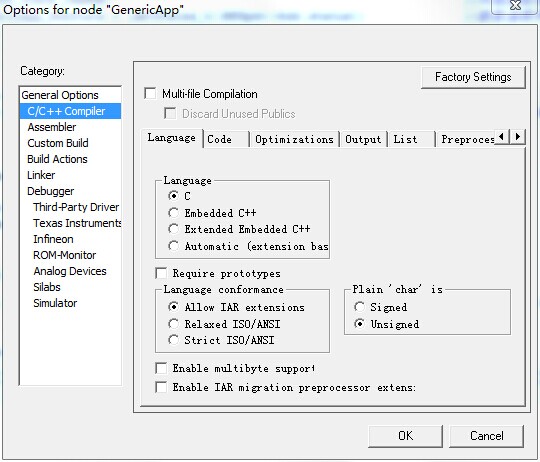Check Require prototypes option

pos(161,273)
